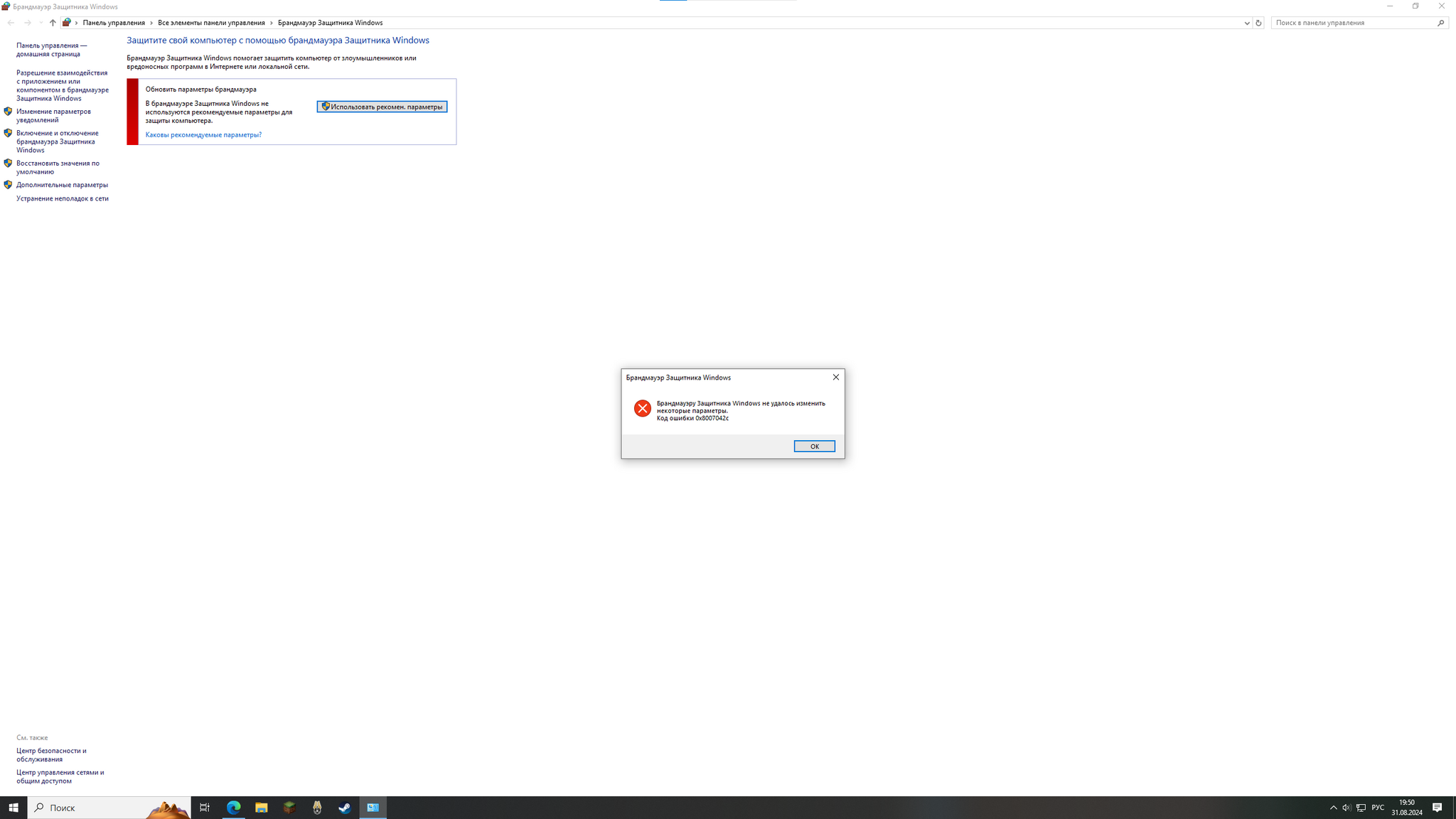Image resolution: width=1456 pixels, height=819 pixels.
Task: Open 'Центр управления сетями и общим доступом'
Action: [60, 776]
